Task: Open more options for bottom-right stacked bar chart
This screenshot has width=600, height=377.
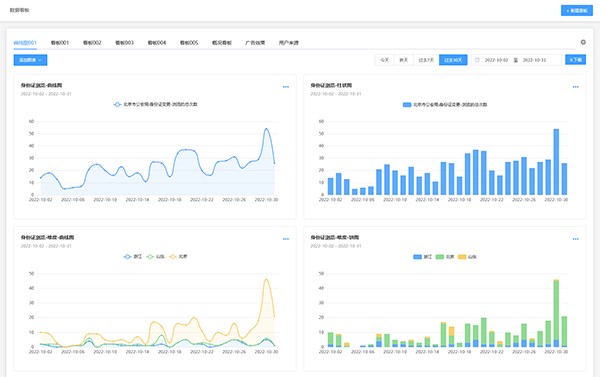Action: [576, 239]
